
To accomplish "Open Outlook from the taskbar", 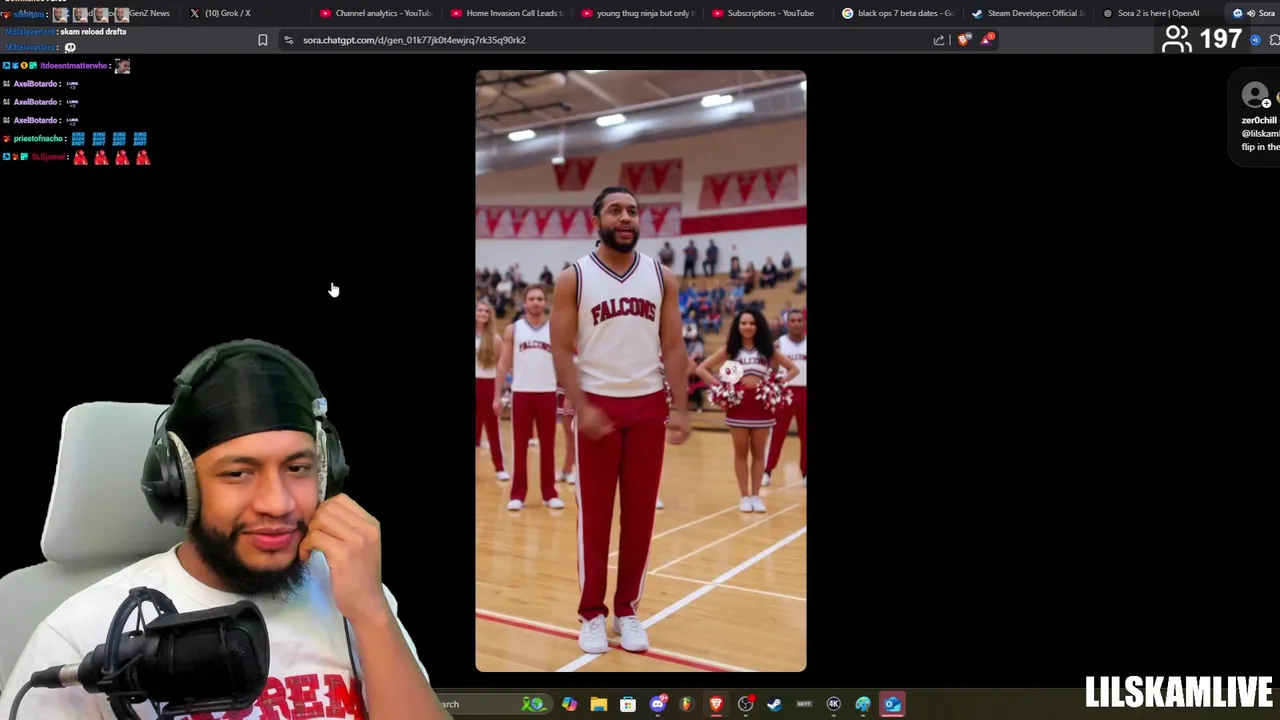I will pyautogui.click(x=892, y=704).
